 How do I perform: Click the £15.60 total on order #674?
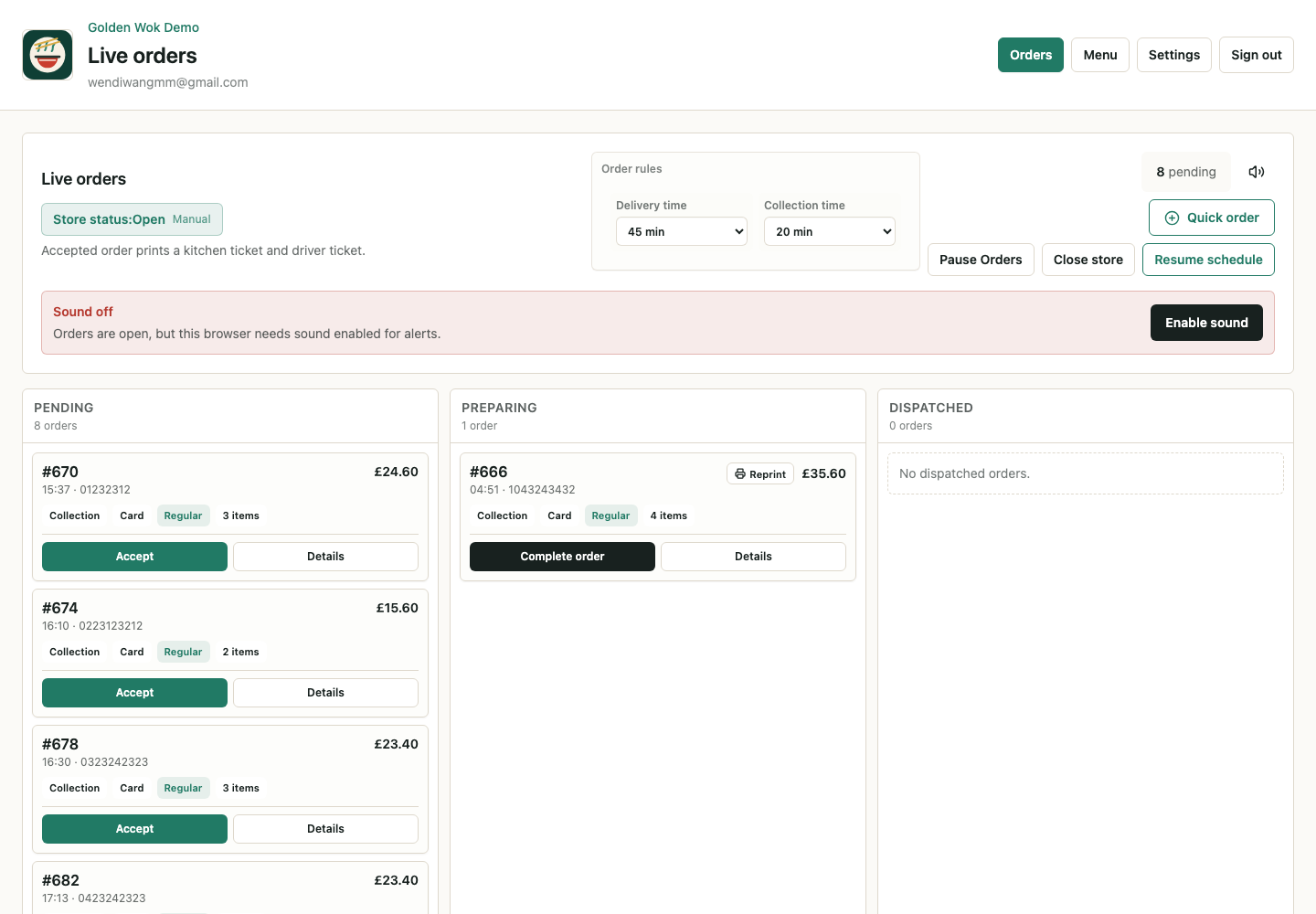point(398,608)
